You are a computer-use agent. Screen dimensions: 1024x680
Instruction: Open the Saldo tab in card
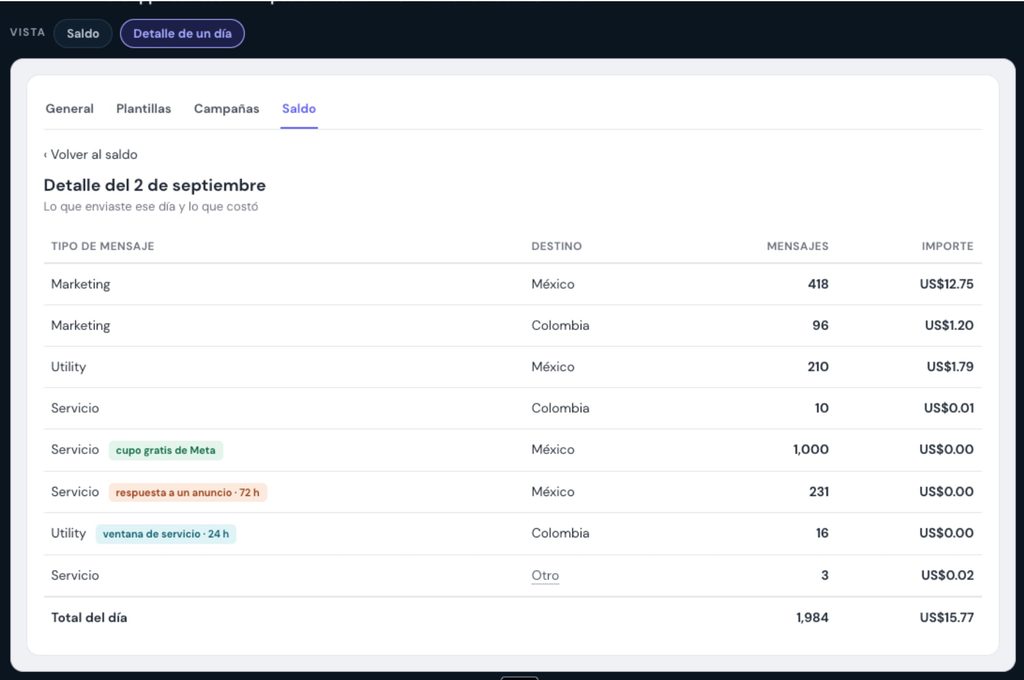click(x=299, y=108)
